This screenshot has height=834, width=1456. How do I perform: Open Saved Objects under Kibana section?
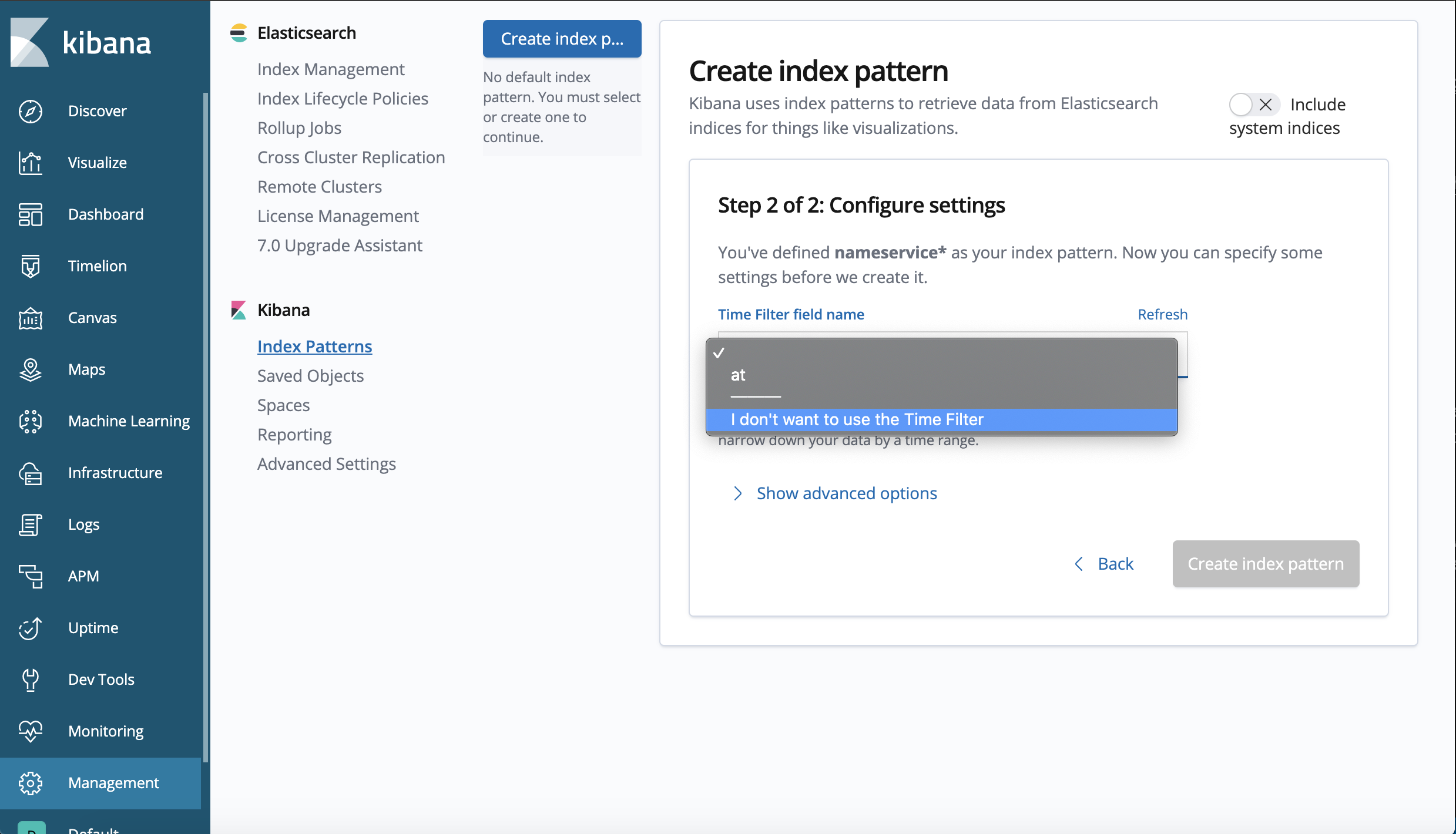[x=310, y=376]
